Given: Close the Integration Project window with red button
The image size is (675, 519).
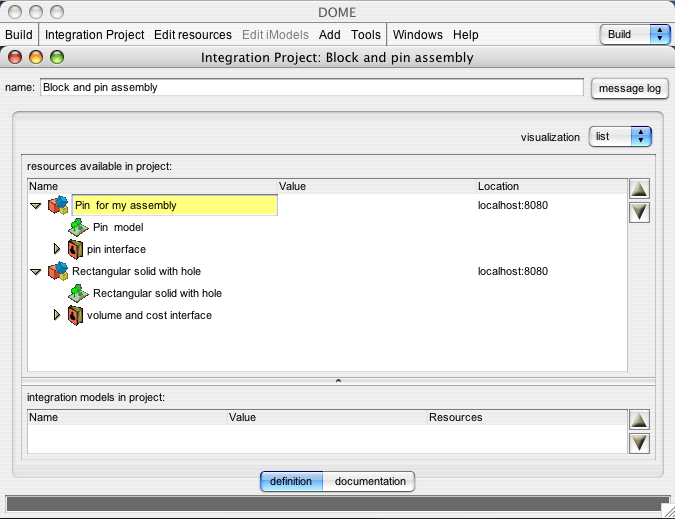Looking at the screenshot, I should click(x=15, y=57).
